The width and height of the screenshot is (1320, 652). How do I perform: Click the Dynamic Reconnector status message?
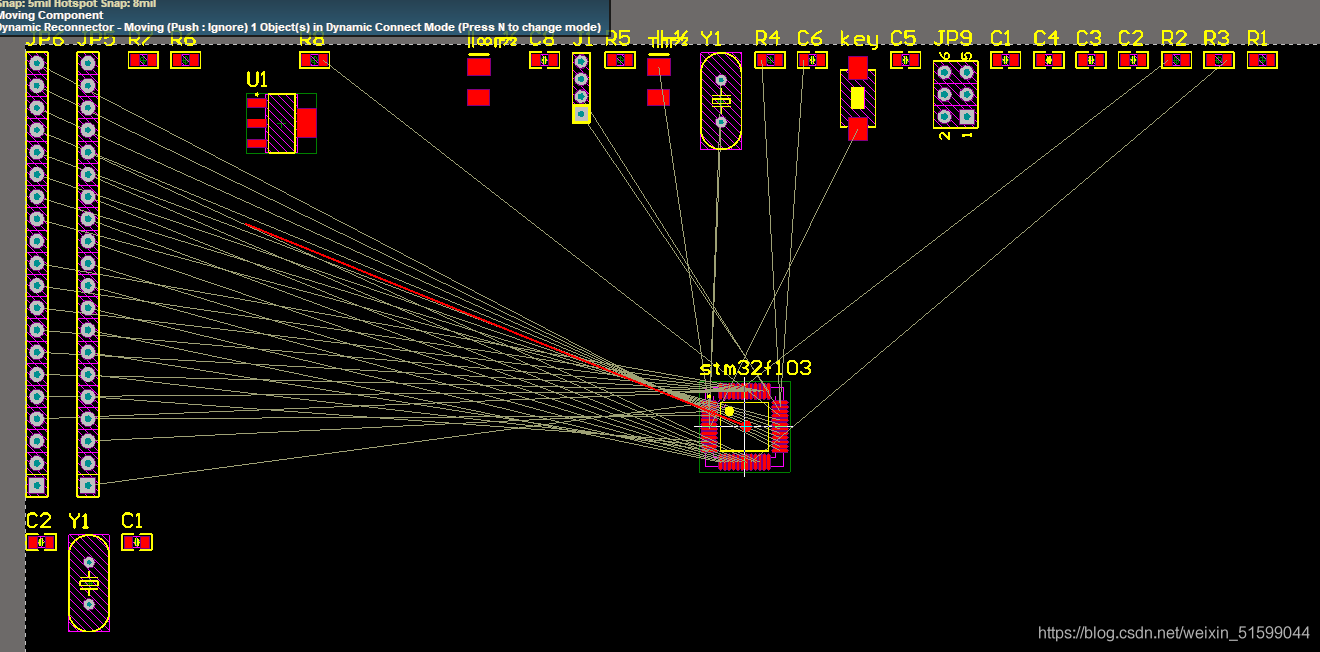(300, 27)
